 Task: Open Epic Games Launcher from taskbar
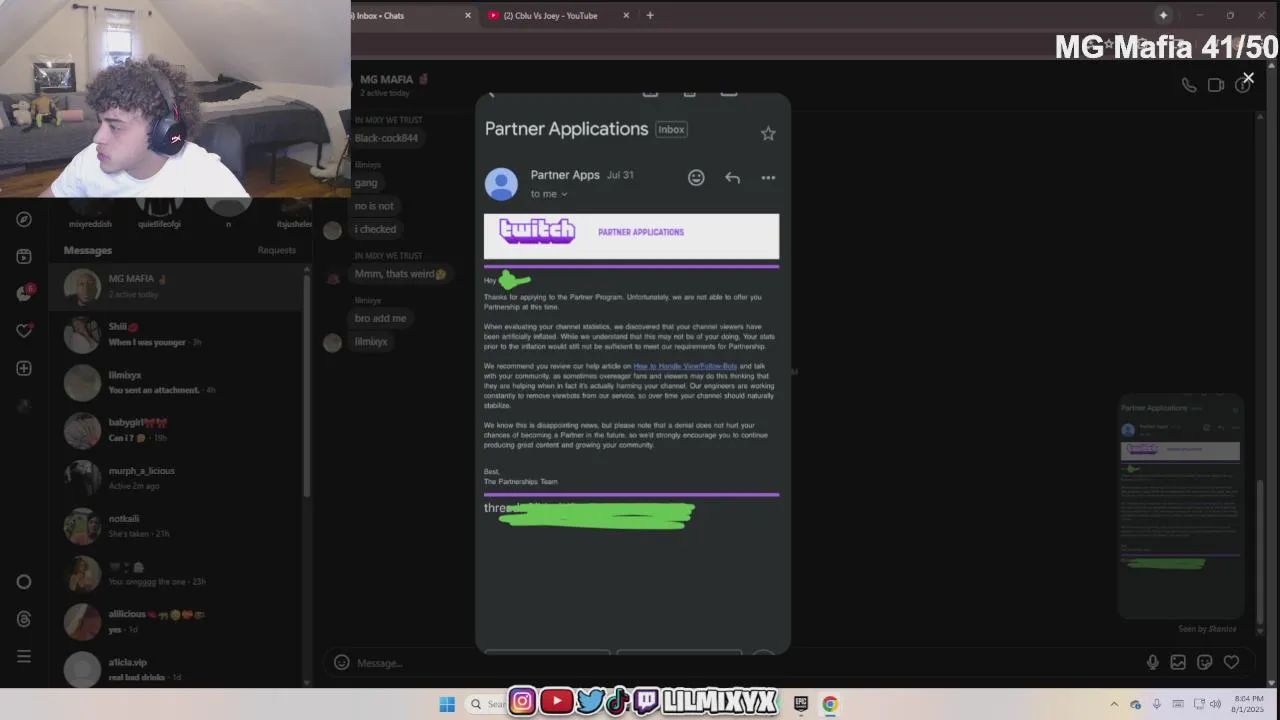[x=801, y=704]
